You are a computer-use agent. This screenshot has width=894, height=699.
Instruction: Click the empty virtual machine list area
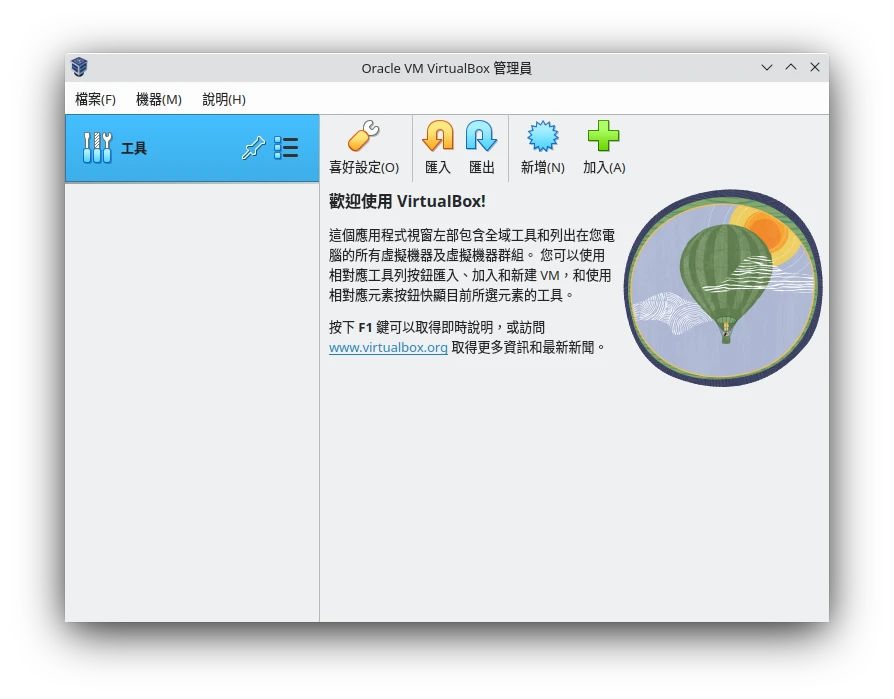(192, 400)
